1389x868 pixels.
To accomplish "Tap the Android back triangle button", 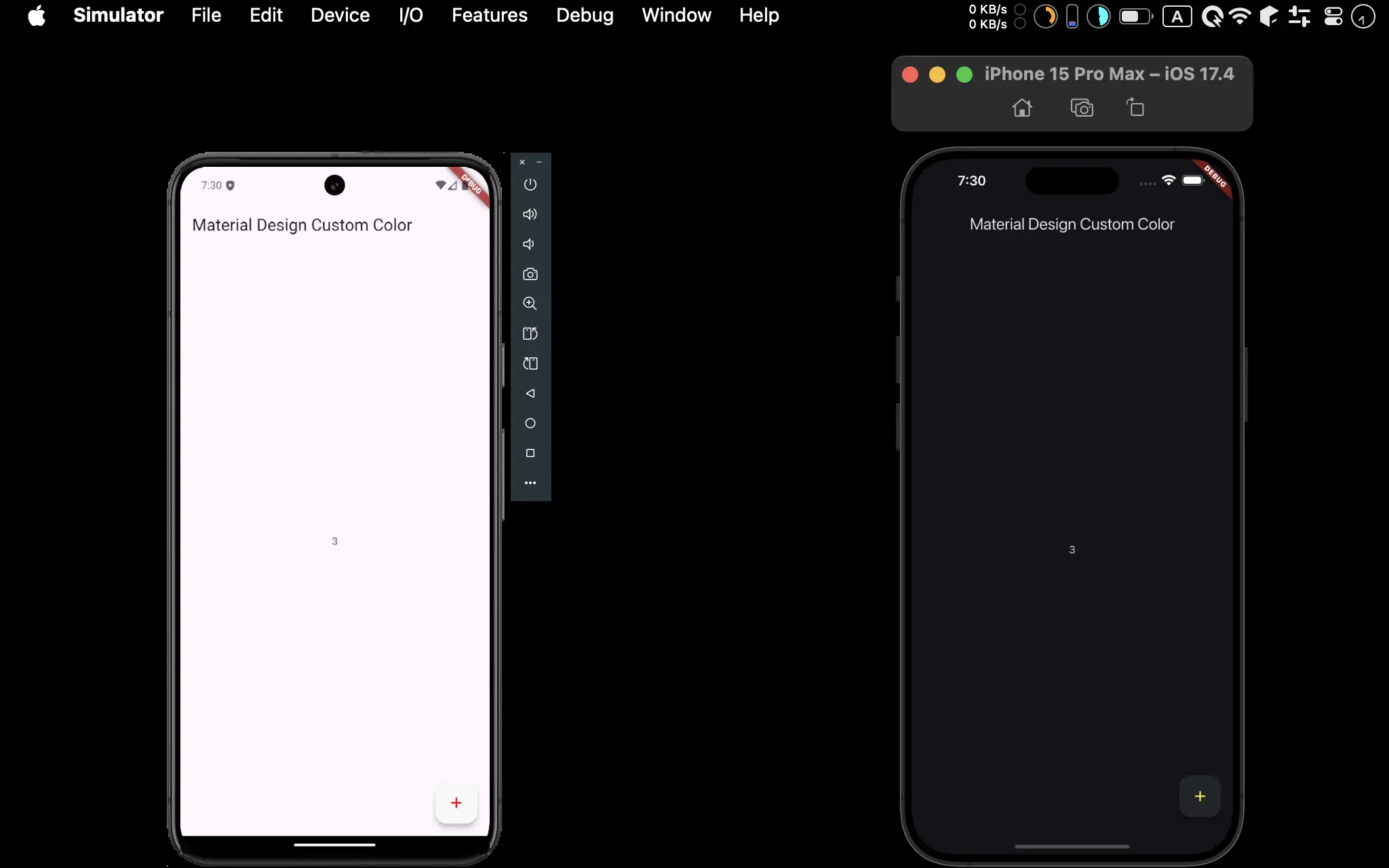I will [530, 393].
